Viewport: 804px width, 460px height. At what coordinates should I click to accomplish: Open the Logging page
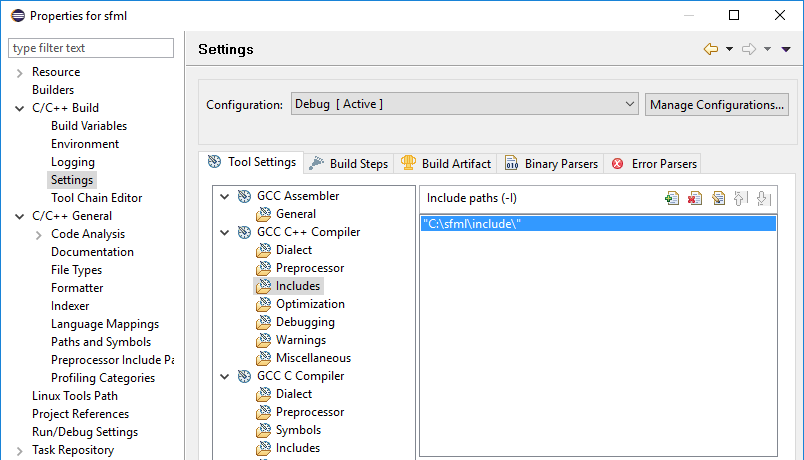click(x=73, y=162)
